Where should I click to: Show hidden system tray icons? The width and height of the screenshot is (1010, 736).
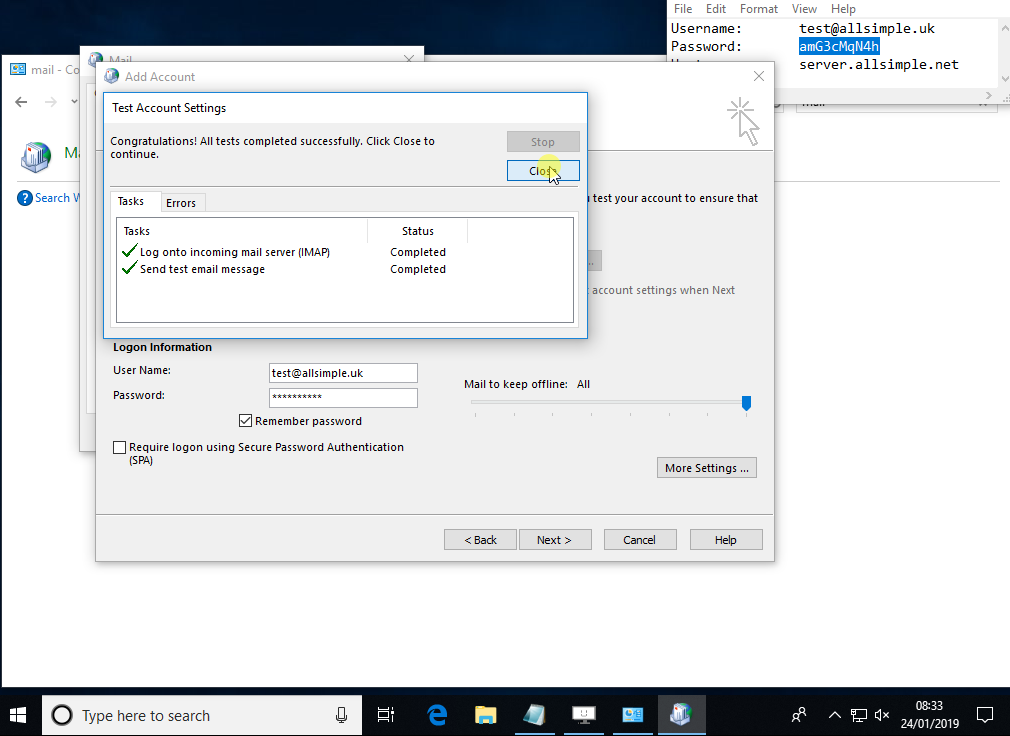[x=835, y=715]
